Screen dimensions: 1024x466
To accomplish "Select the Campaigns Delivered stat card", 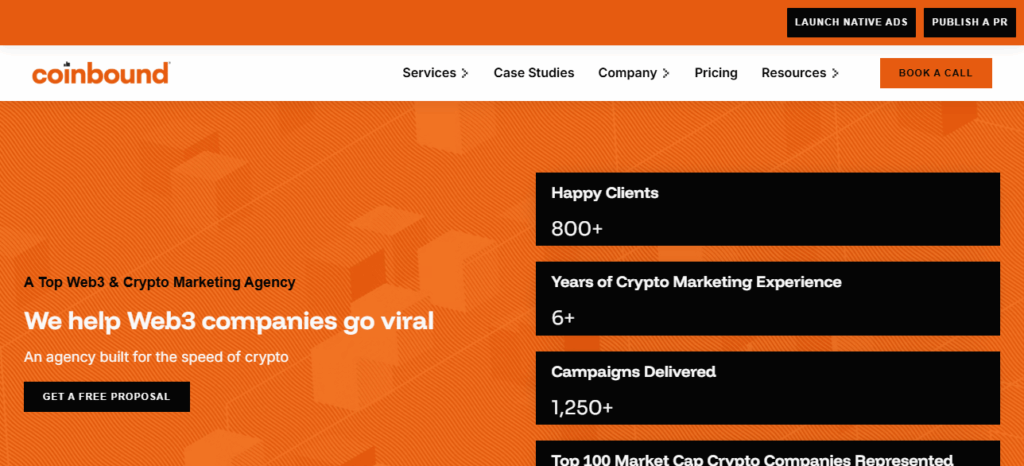I will pos(767,388).
